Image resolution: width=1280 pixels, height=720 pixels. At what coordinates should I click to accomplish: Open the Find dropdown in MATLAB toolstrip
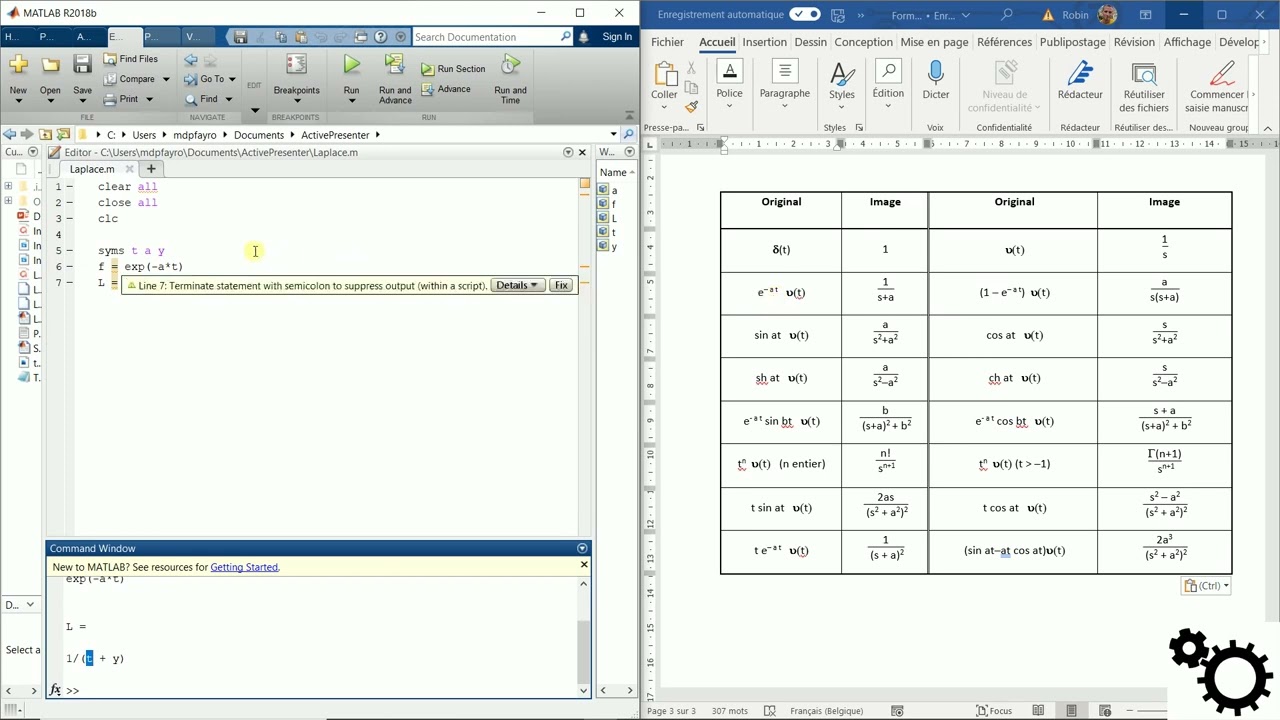pyautogui.click(x=228, y=99)
